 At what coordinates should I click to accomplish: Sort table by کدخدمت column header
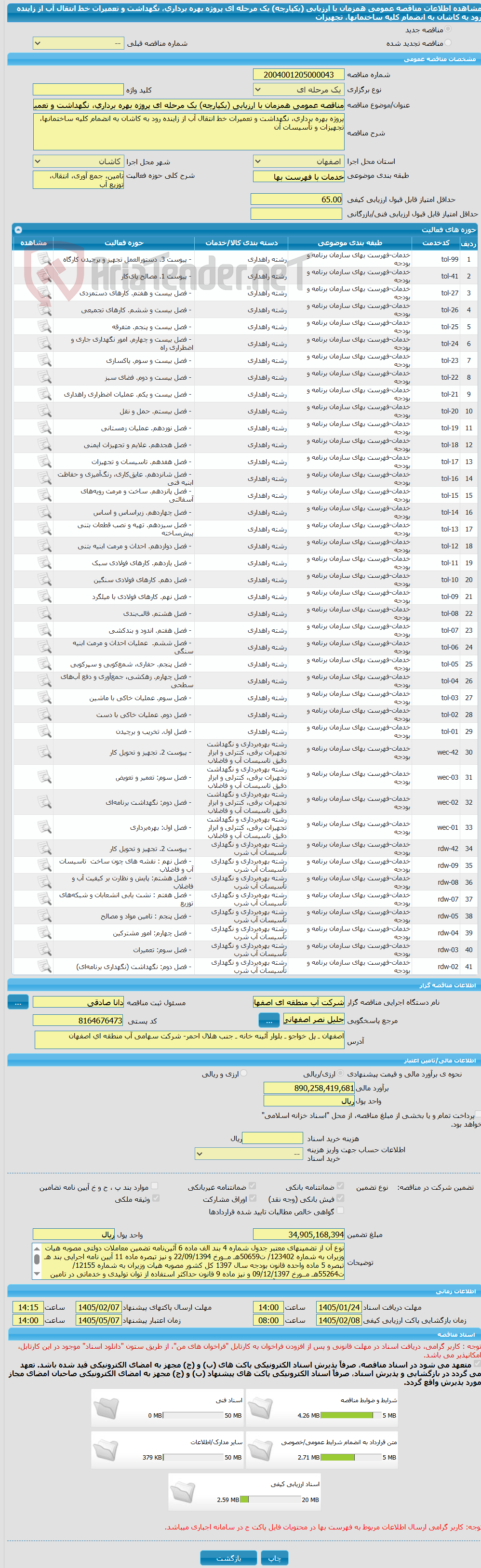tap(437, 242)
